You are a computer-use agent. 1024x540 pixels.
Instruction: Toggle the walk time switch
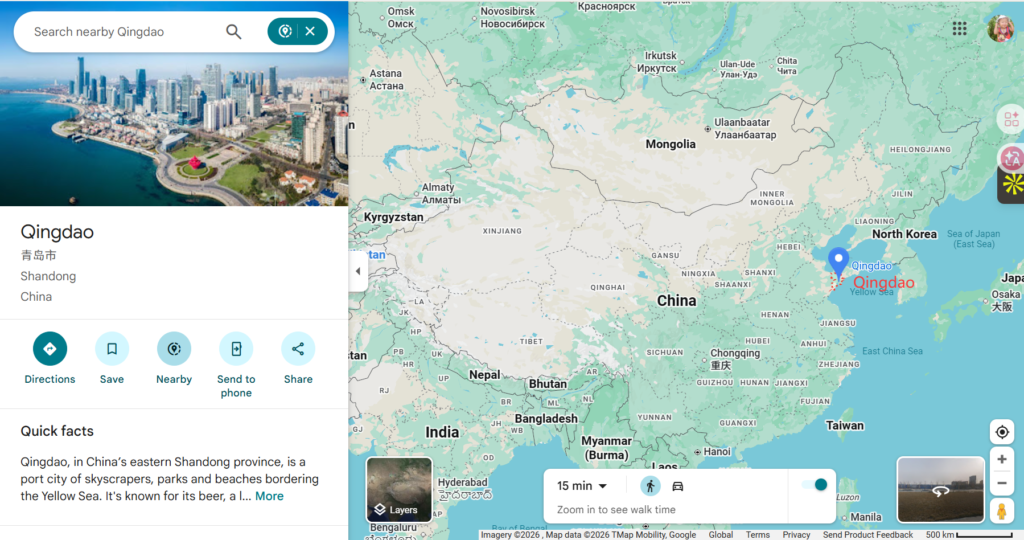(815, 485)
